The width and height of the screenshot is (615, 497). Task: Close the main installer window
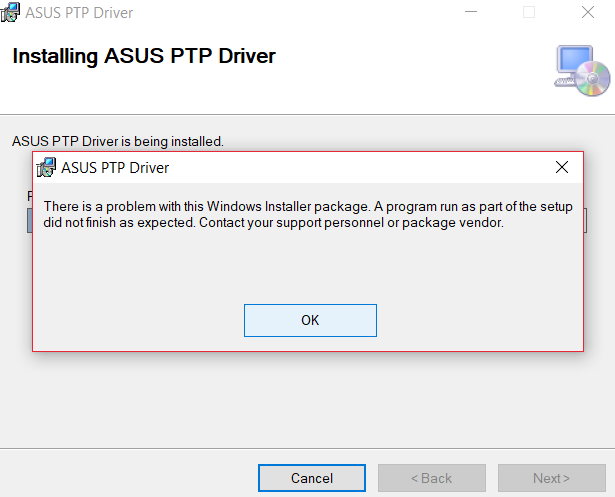(x=586, y=13)
